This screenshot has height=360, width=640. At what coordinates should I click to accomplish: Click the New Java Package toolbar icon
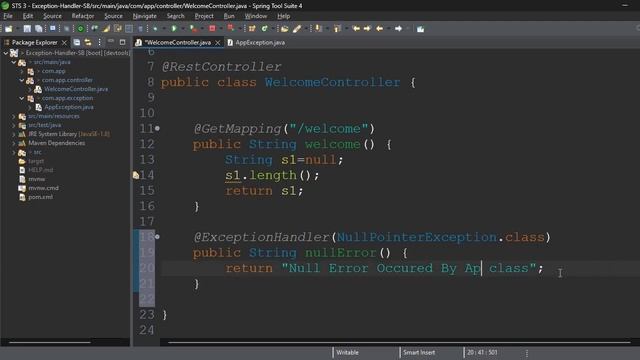252,29
